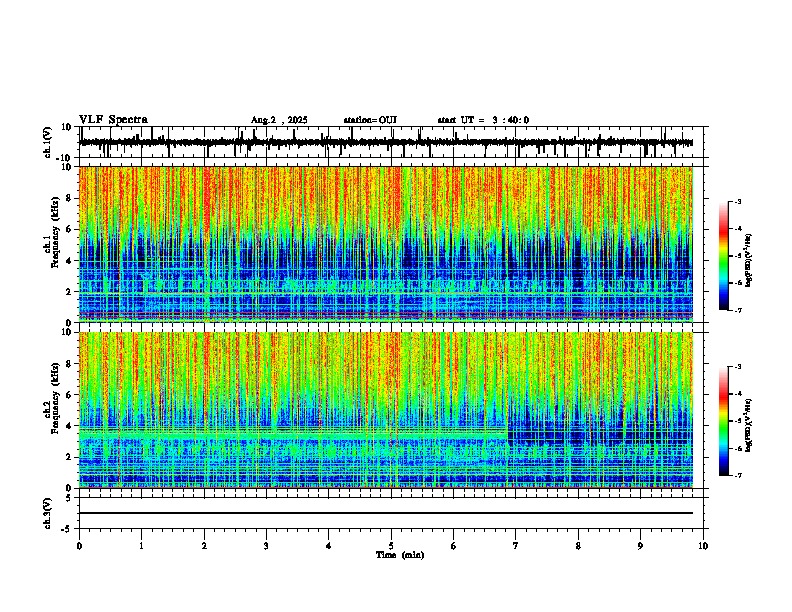Click tick label "8" on the Time axis

(578, 546)
